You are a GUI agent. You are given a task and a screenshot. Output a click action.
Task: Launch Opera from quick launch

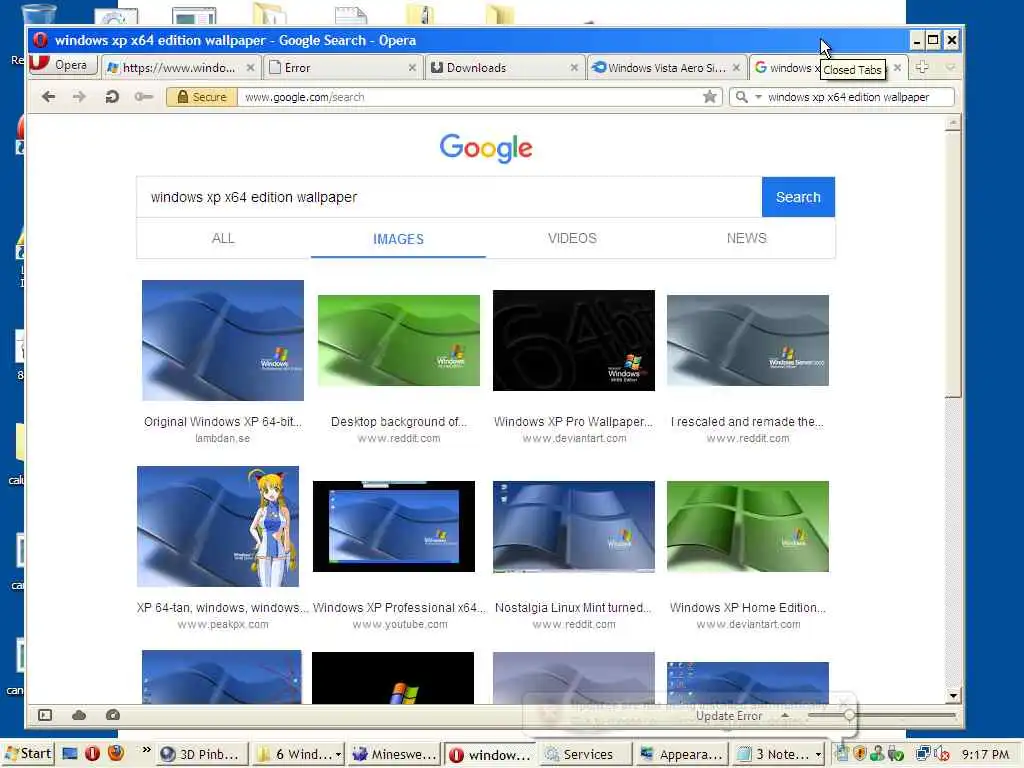click(x=92, y=754)
